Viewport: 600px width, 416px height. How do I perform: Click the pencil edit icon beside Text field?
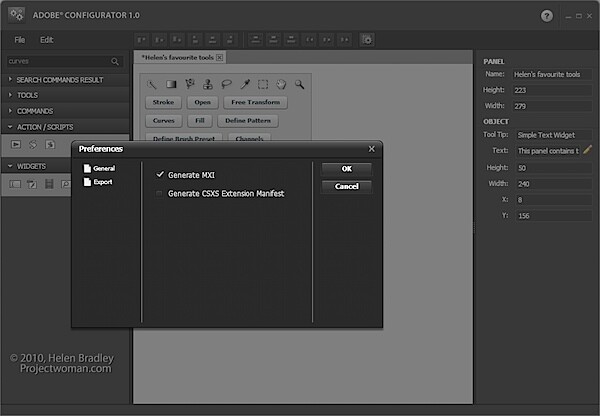pyautogui.click(x=587, y=150)
